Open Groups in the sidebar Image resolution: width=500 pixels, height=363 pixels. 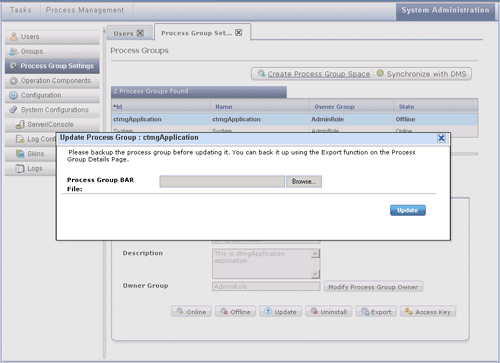click(x=52, y=51)
